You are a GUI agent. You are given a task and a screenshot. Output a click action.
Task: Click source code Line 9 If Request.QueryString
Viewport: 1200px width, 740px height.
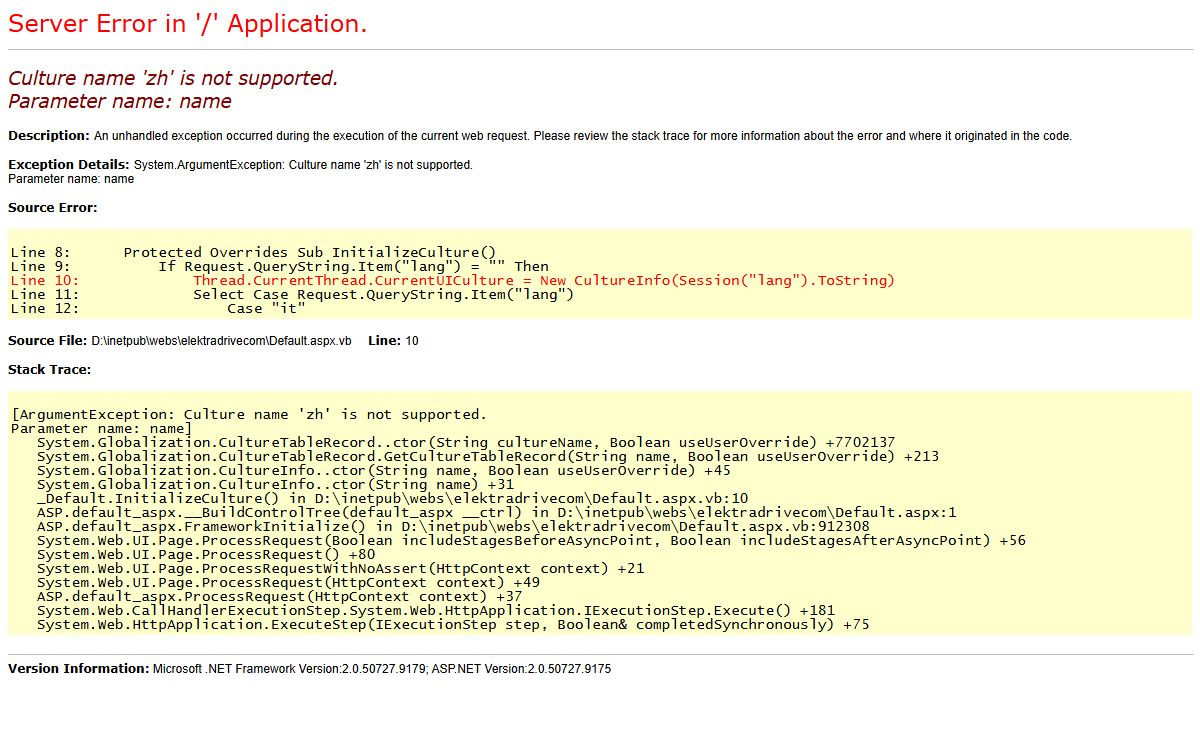point(280,266)
